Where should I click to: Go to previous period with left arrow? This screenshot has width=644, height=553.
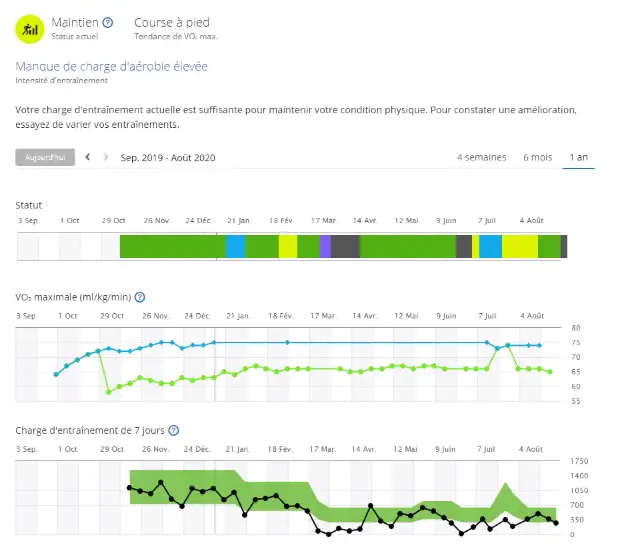[x=88, y=157]
